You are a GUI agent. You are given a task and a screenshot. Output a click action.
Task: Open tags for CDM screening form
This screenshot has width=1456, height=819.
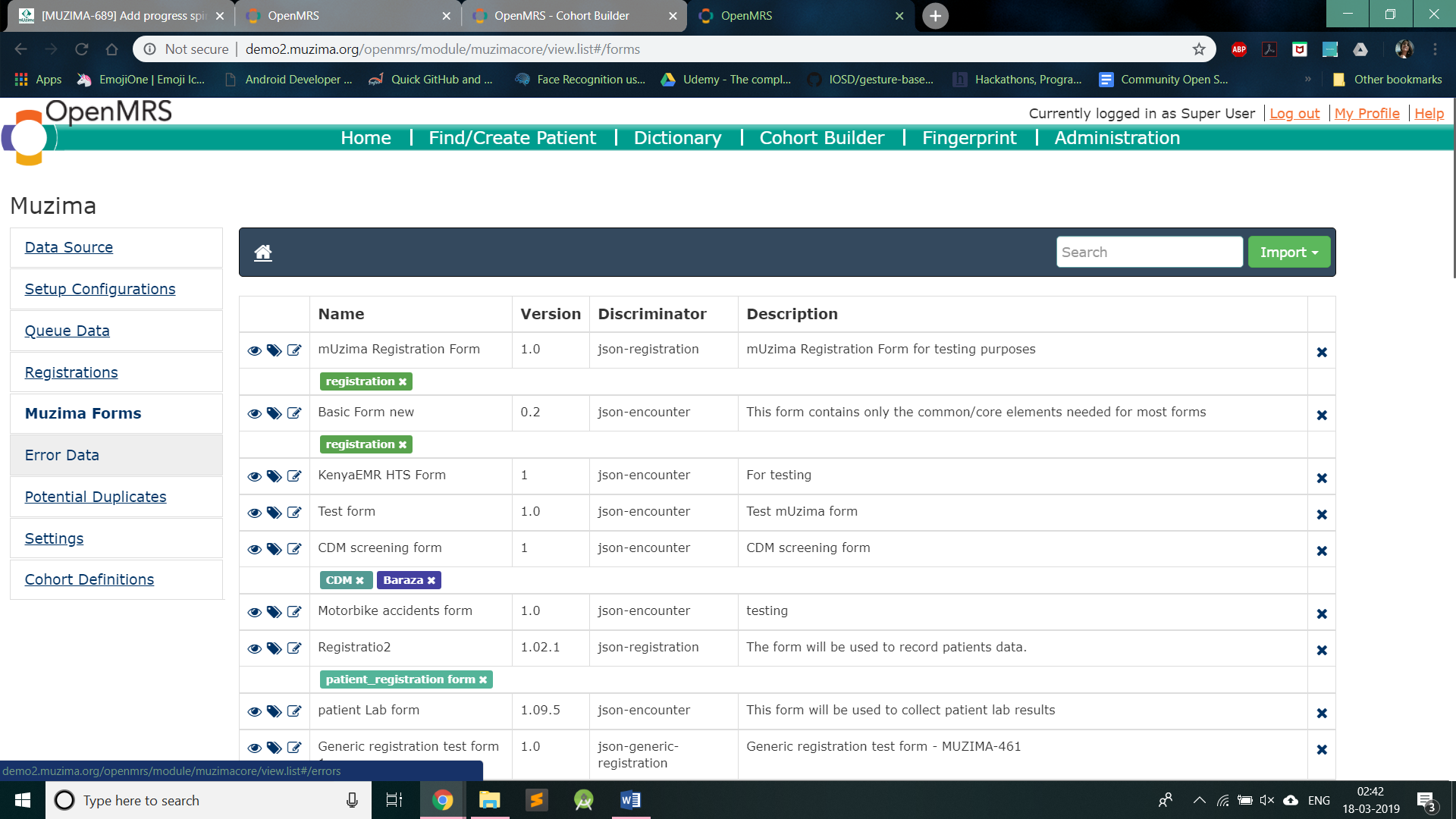[x=275, y=549]
